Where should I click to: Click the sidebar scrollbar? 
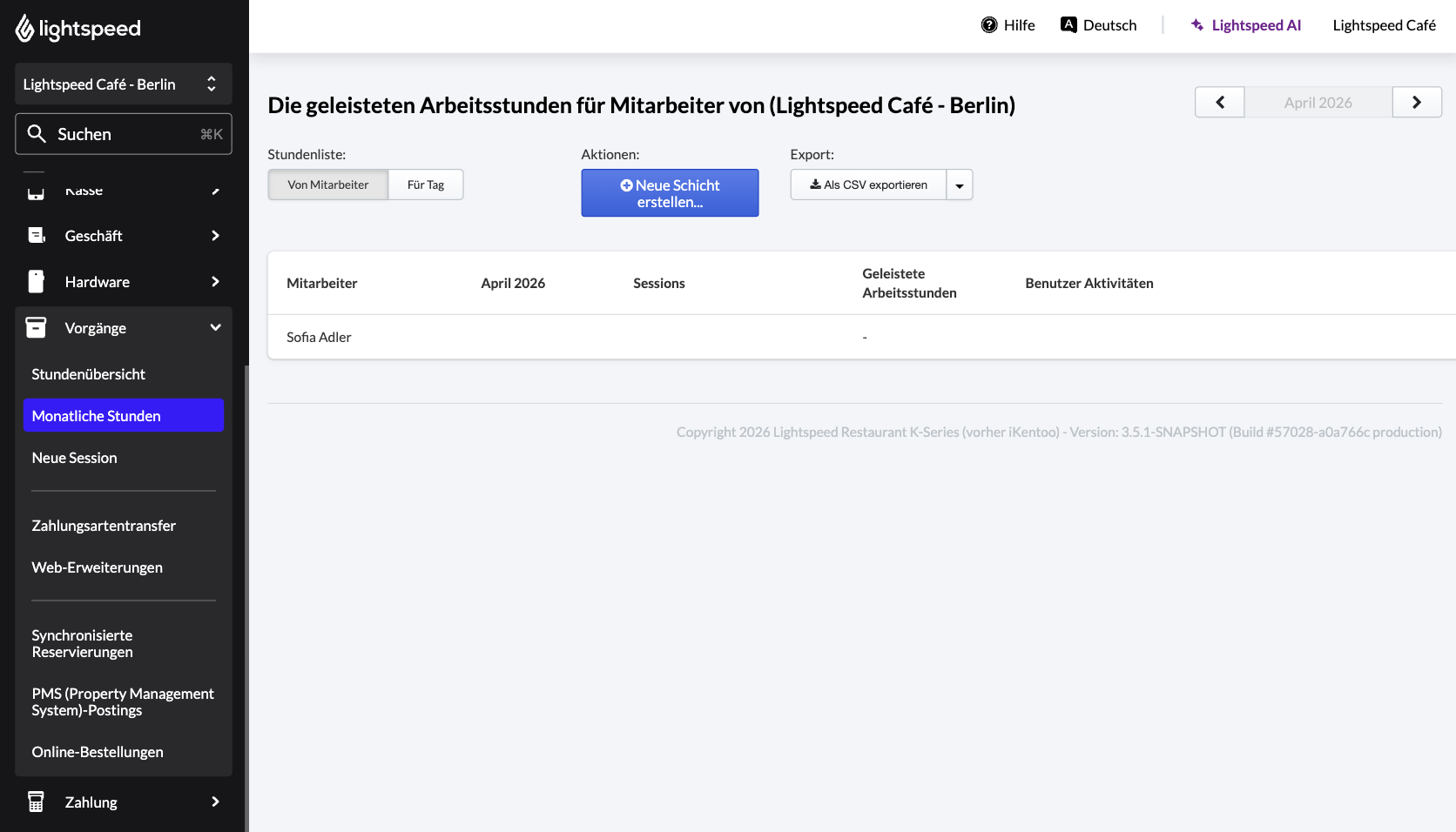(246, 597)
